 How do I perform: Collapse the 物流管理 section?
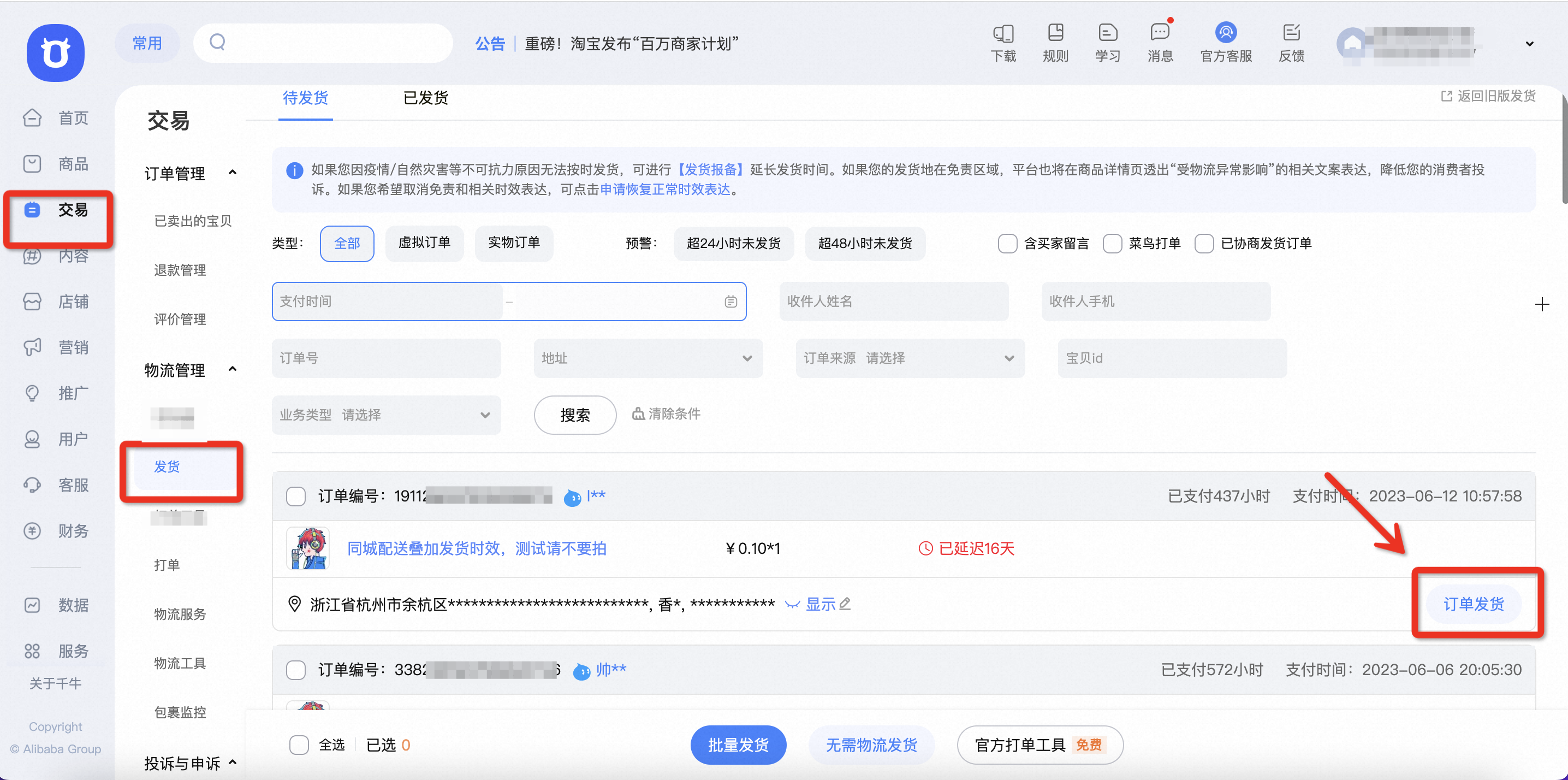[232, 370]
